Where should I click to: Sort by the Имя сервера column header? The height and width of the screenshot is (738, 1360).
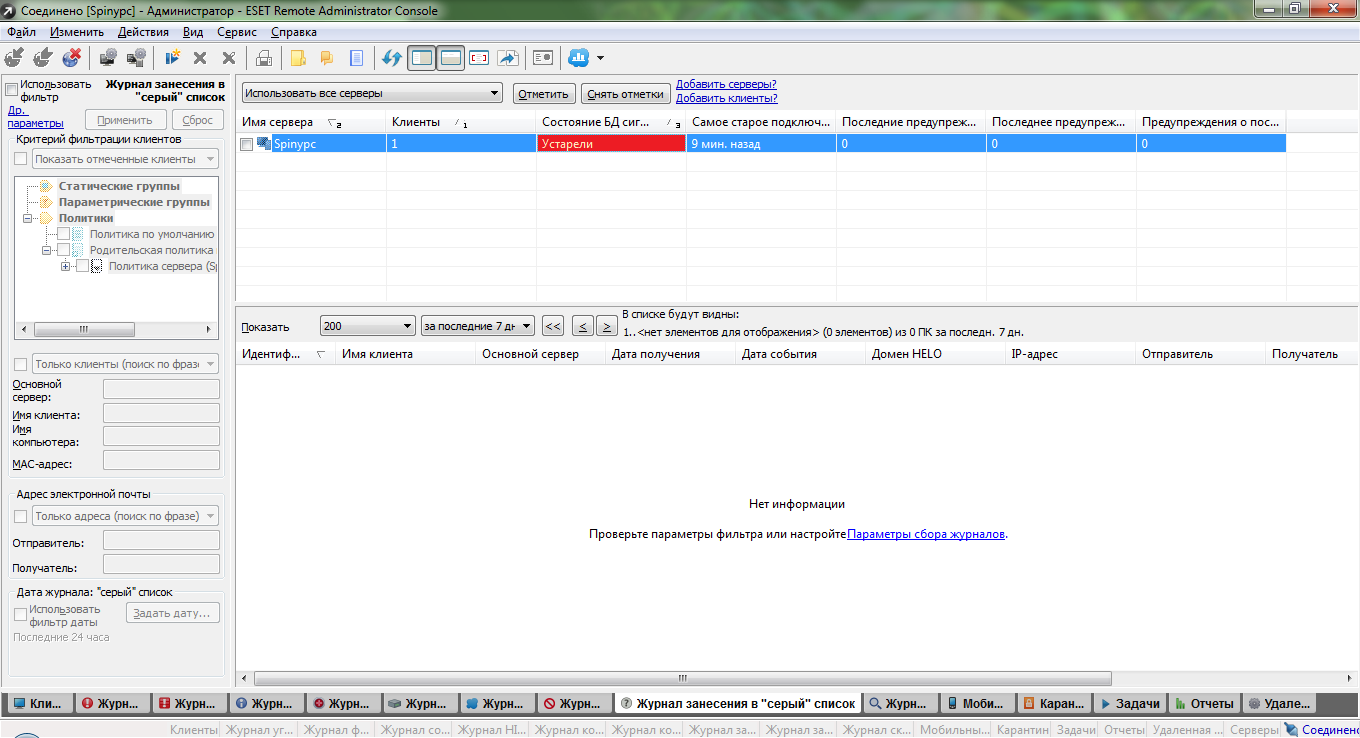[311, 122]
